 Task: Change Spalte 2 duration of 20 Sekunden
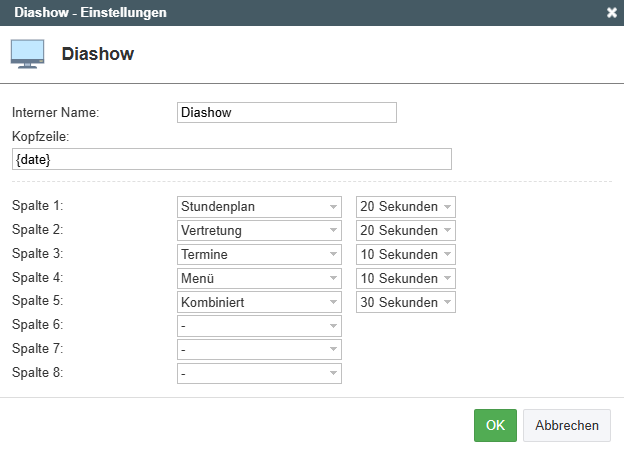pos(406,230)
